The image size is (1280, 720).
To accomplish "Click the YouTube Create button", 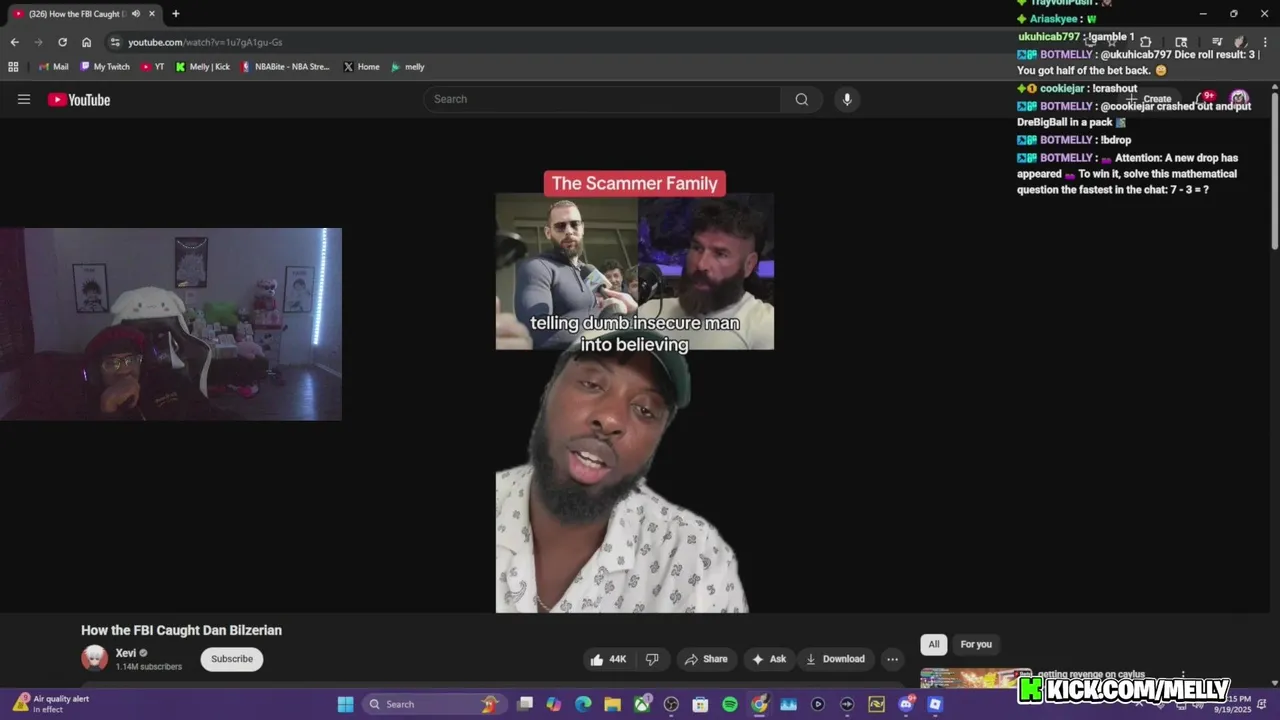I will coord(1149,99).
